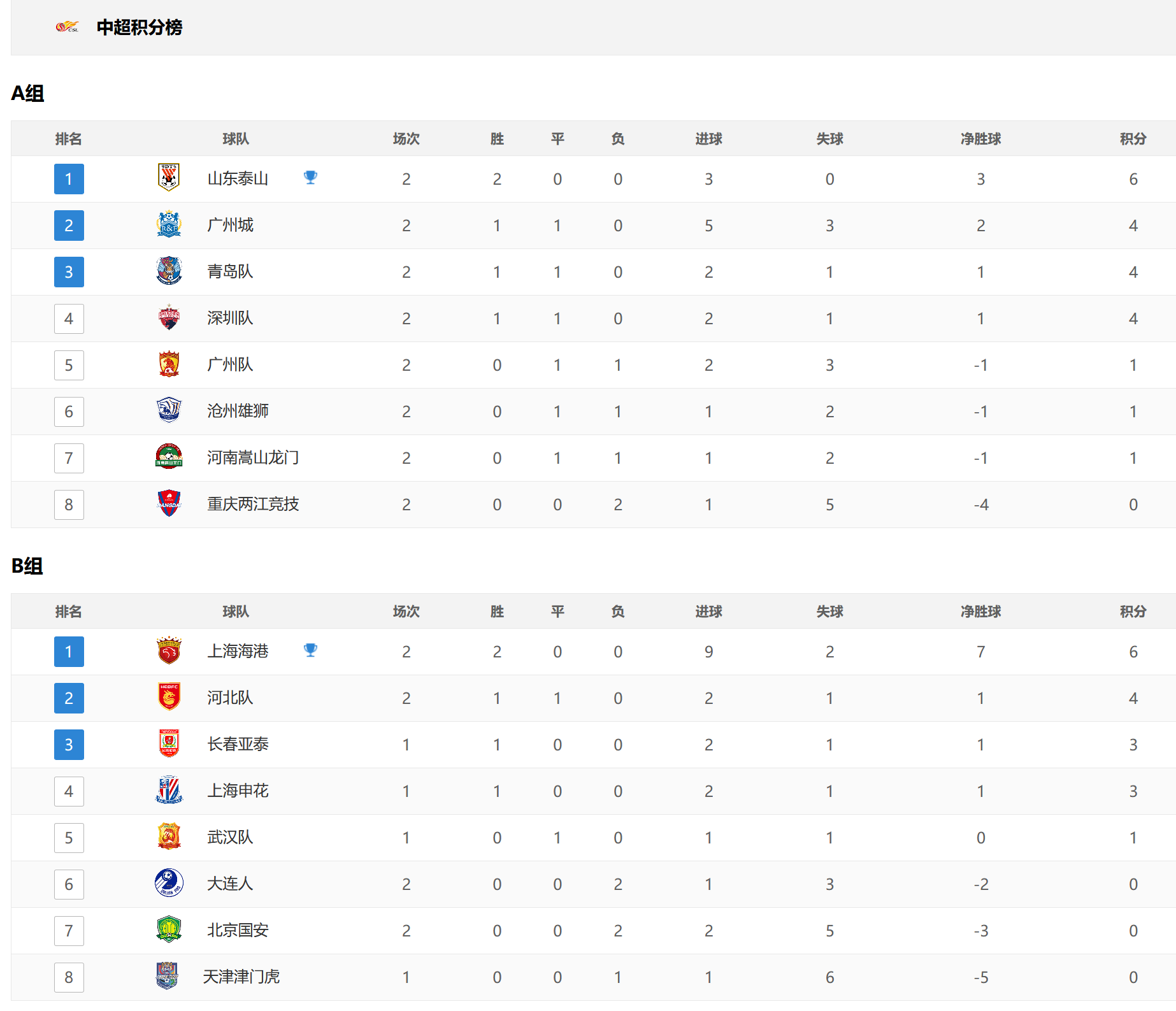
Task: Open the 武汉队 team link
Action: pyautogui.click(x=230, y=837)
